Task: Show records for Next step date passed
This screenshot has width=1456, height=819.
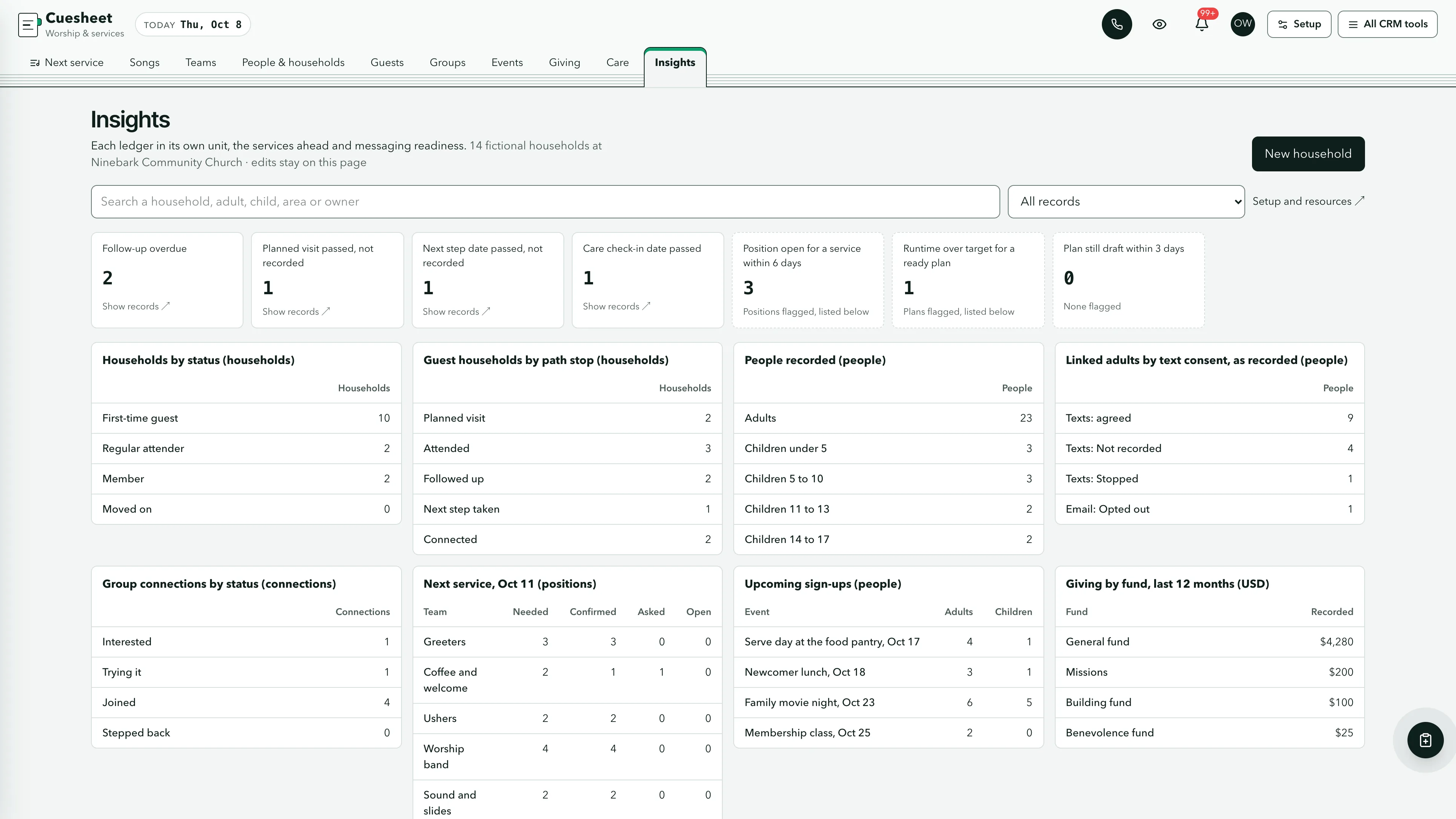Action: 456,311
